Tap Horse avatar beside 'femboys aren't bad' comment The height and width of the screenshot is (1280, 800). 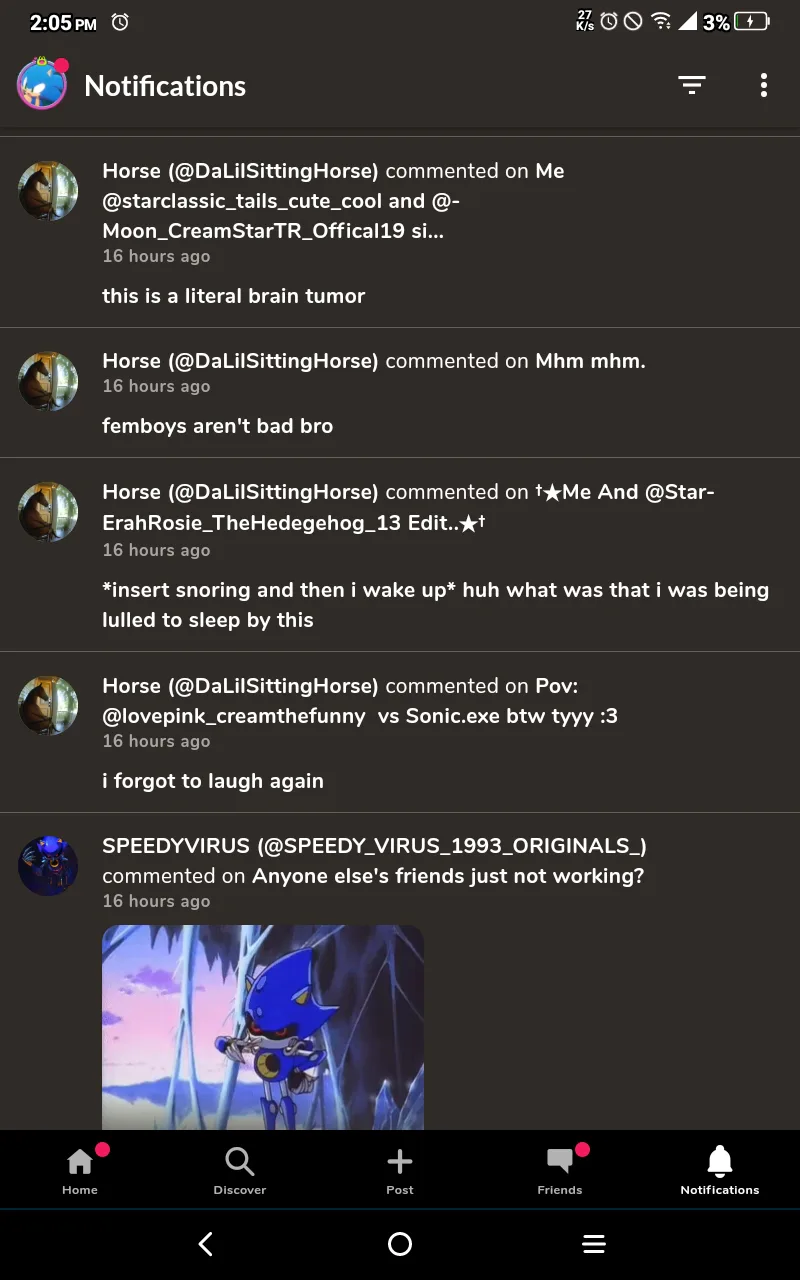coord(48,381)
